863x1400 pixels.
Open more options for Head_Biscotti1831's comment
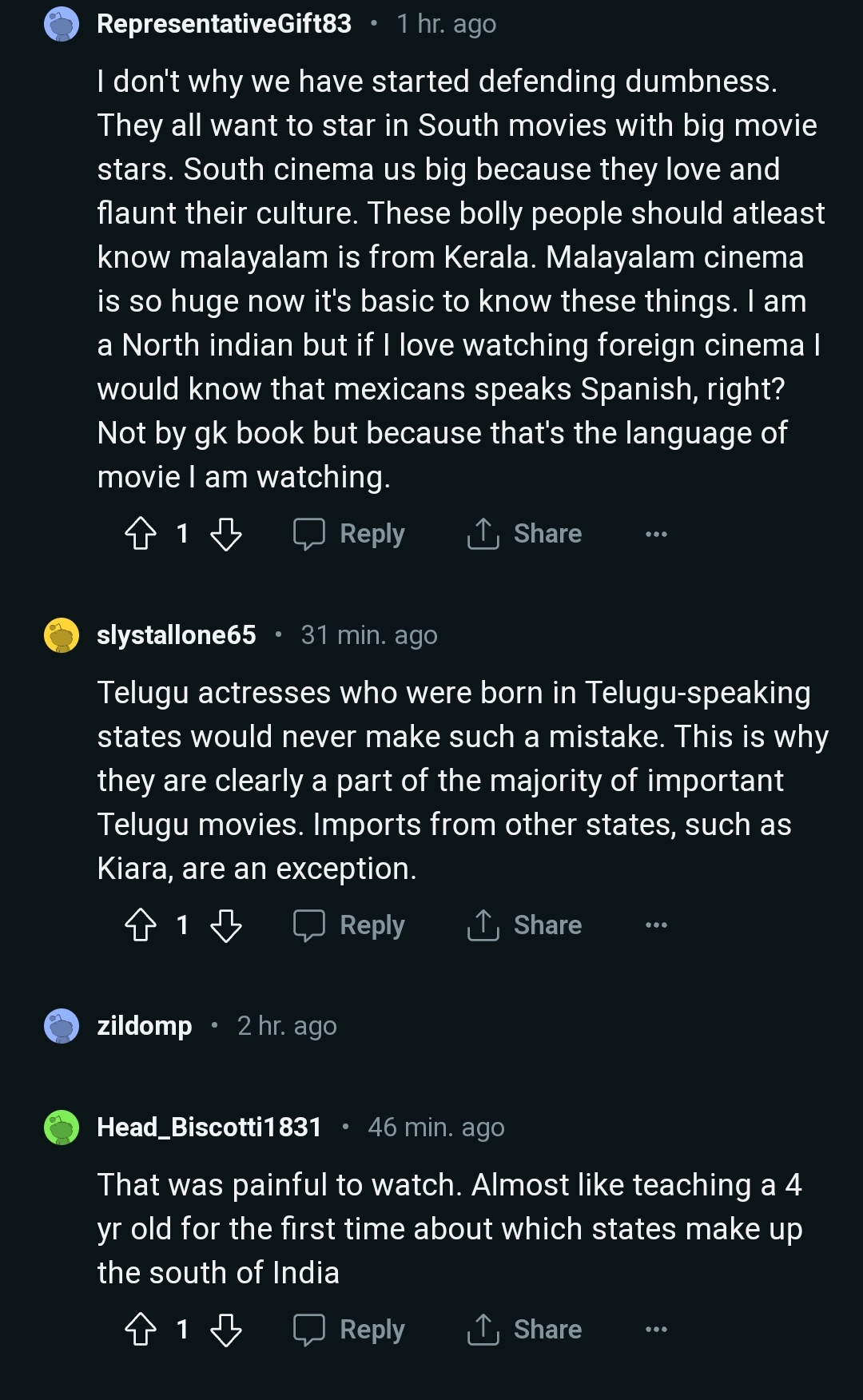656,1330
